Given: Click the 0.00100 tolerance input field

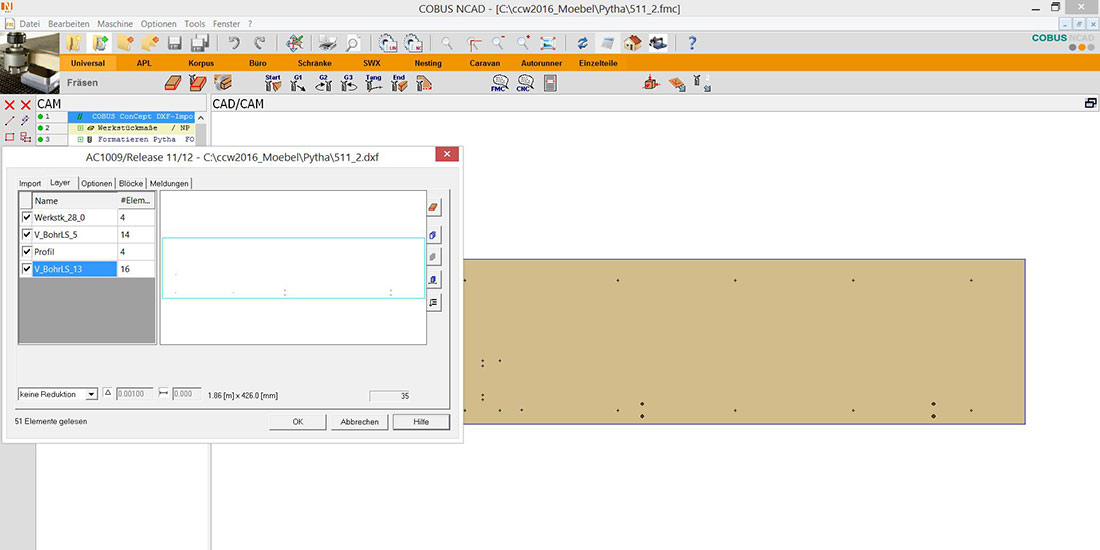Looking at the screenshot, I should point(133,394).
